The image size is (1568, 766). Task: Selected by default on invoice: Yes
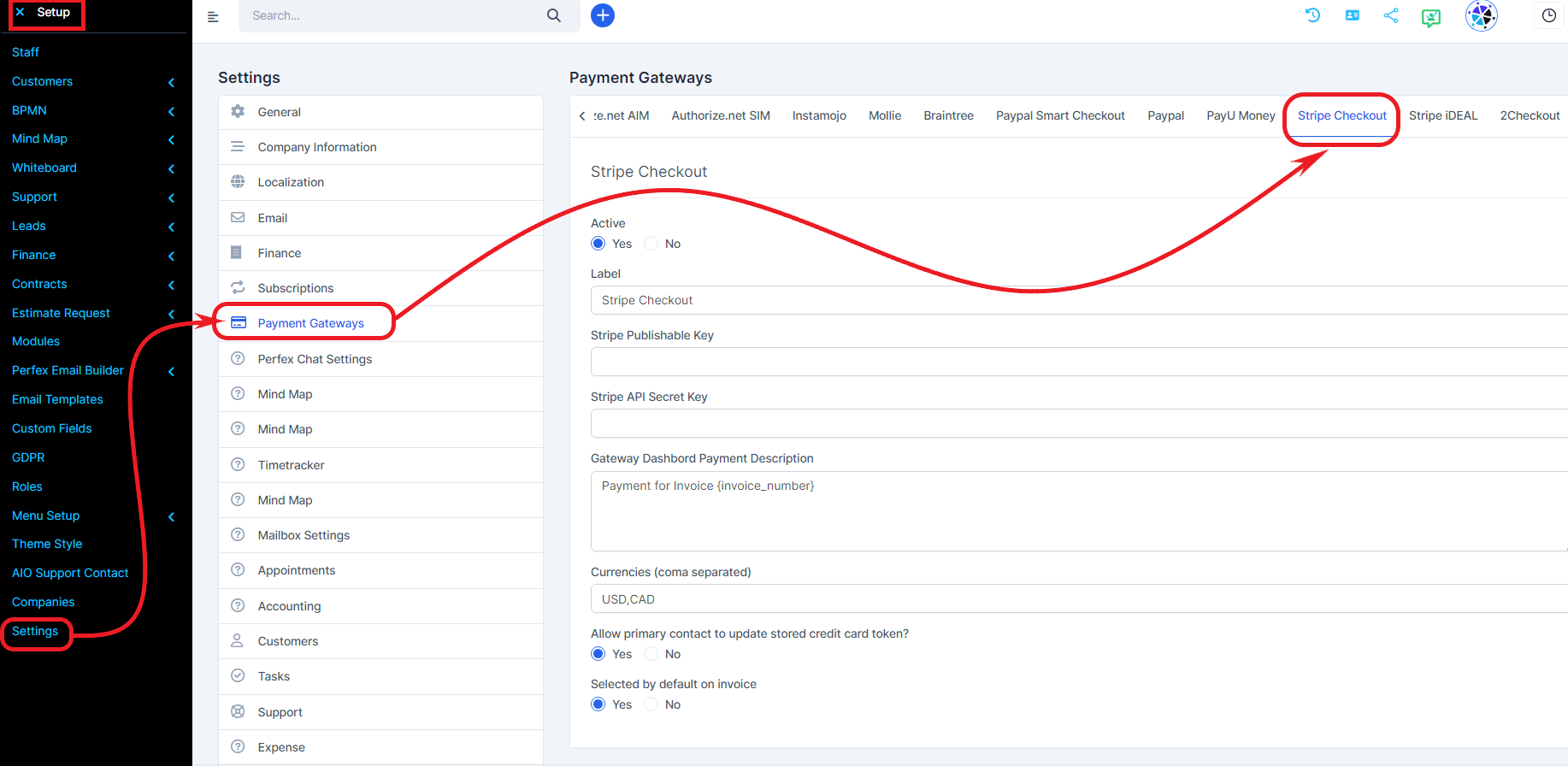pos(598,704)
